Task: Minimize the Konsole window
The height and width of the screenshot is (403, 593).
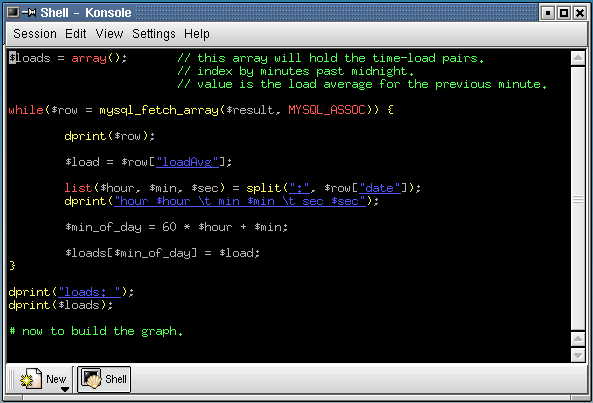Action: pyautogui.click(x=548, y=13)
